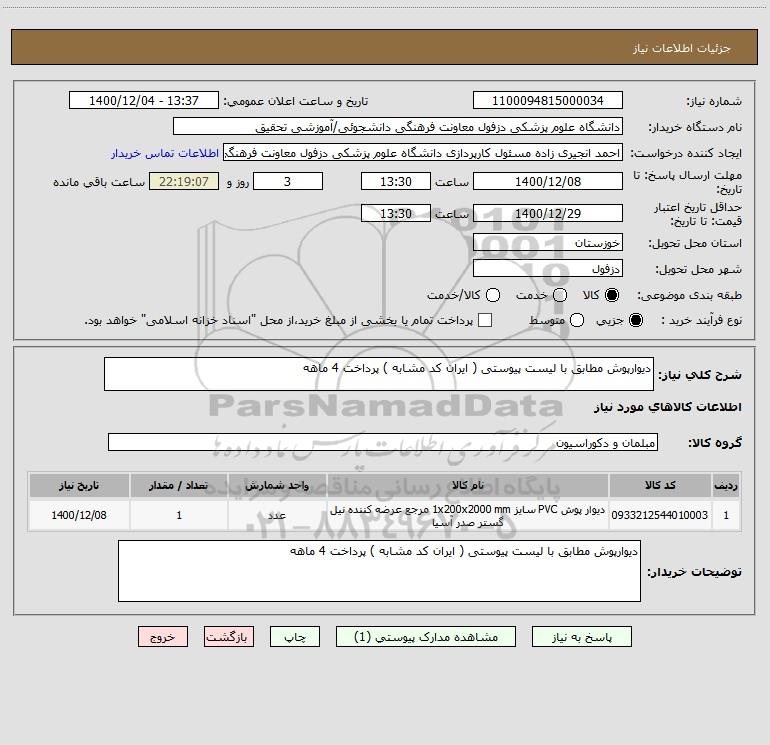The image size is (770, 745).
Task: Click the response deadline time 13:30 field
Action: click(x=396, y=181)
